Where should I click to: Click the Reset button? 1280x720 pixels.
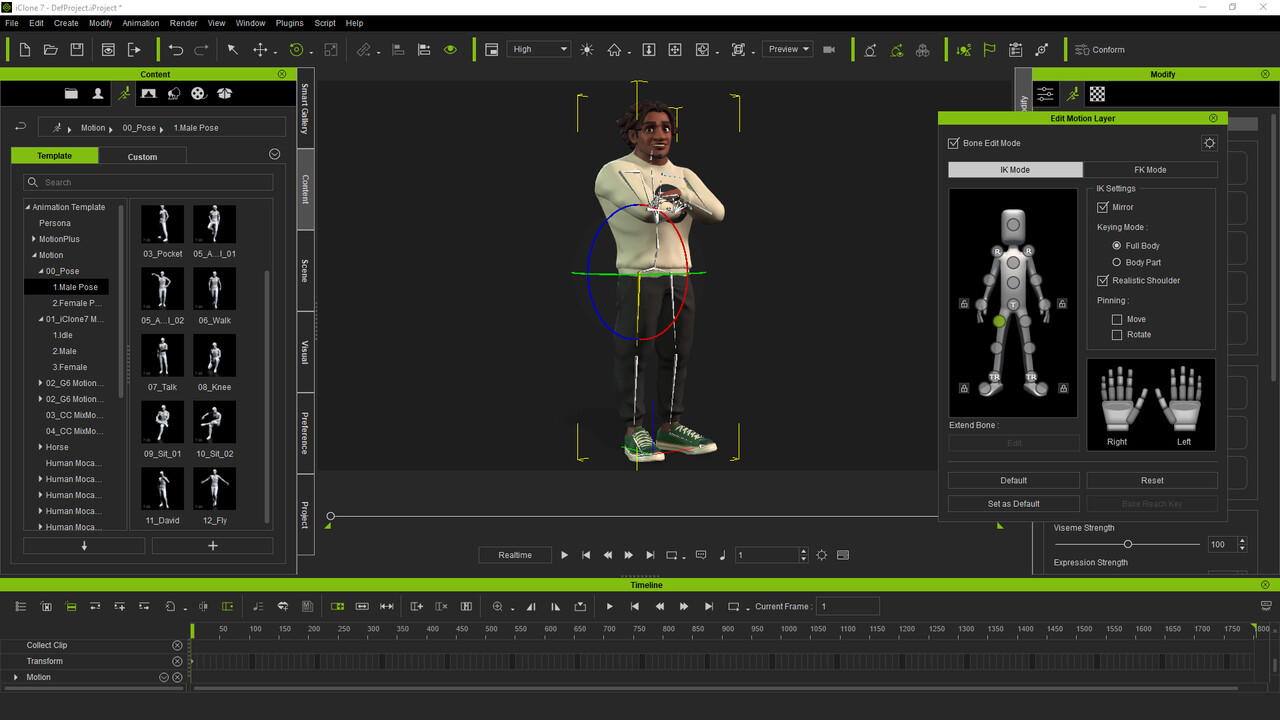click(x=1152, y=480)
